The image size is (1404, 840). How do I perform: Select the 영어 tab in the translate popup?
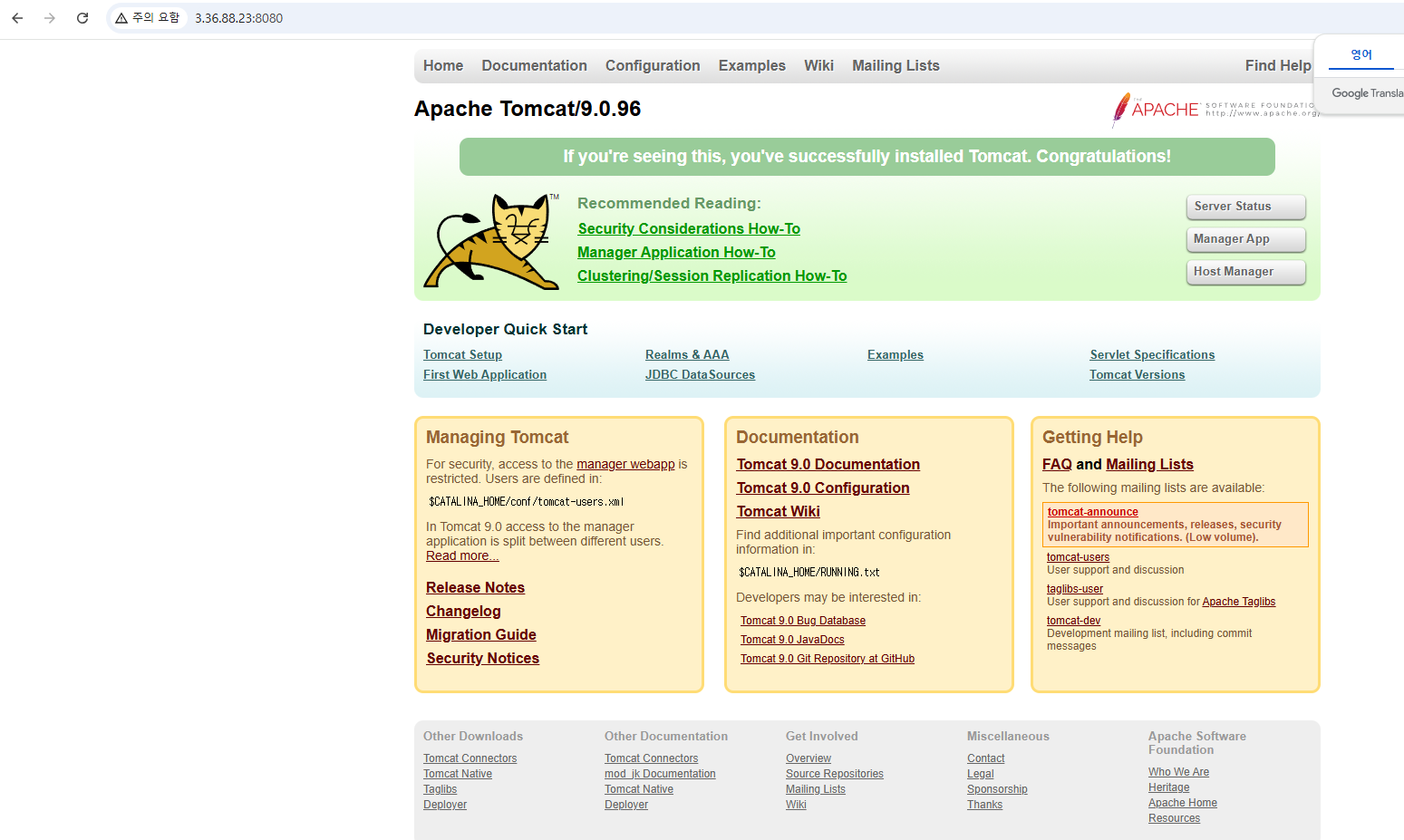click(1361, 54)
